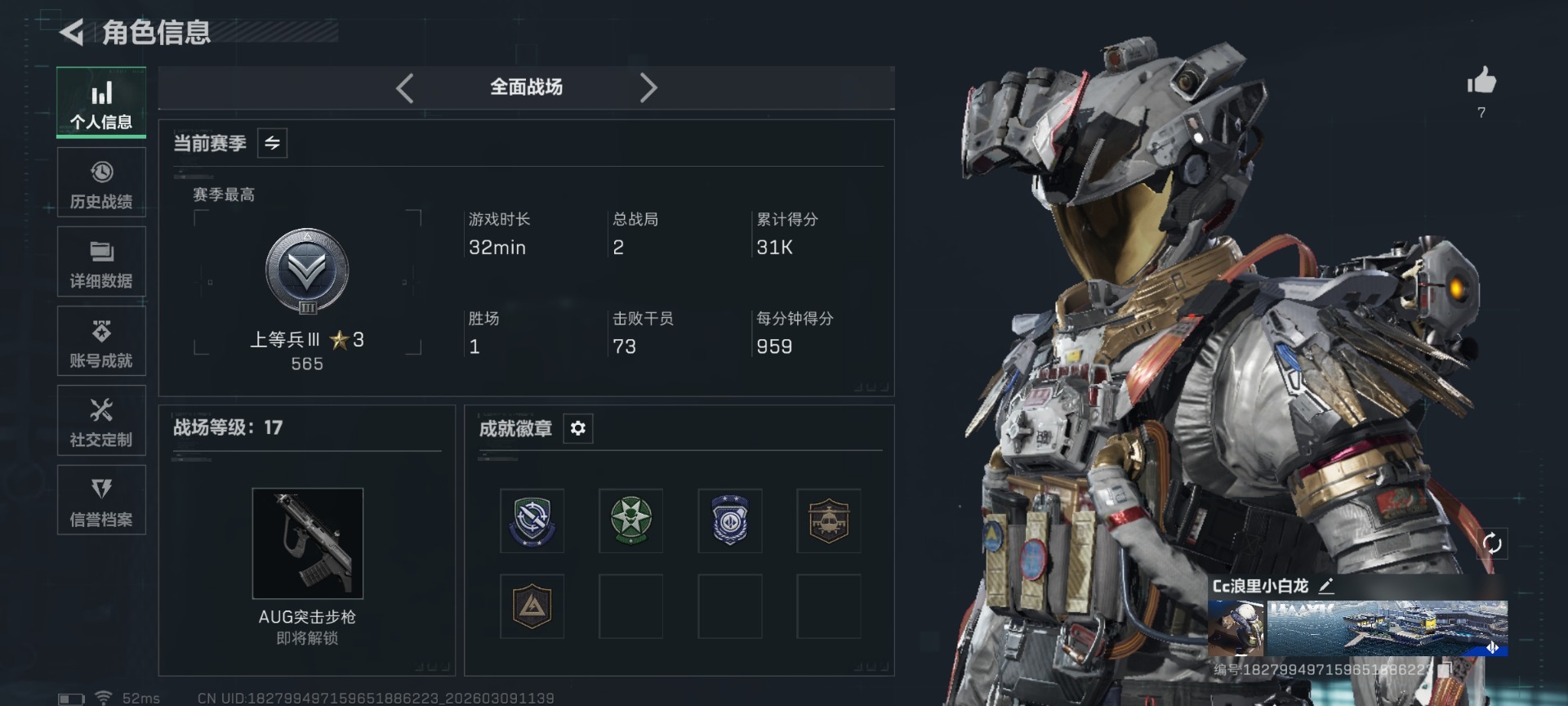The height and width of the screenshot is (706, 1568).
Task: Copy the player ID number with the copy icon
Action: [1445, 669]
